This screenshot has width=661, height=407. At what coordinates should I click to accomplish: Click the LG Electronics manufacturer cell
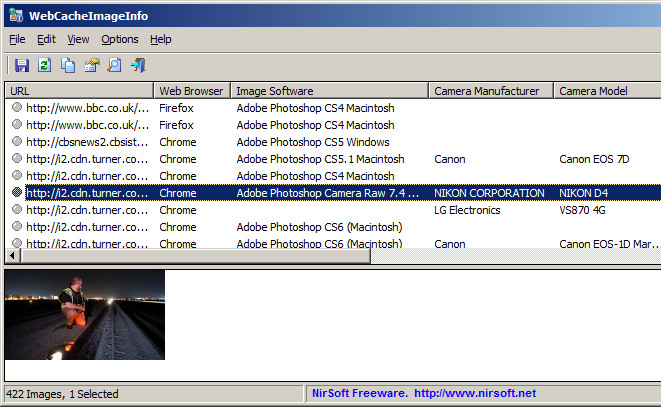pos(467,210)
